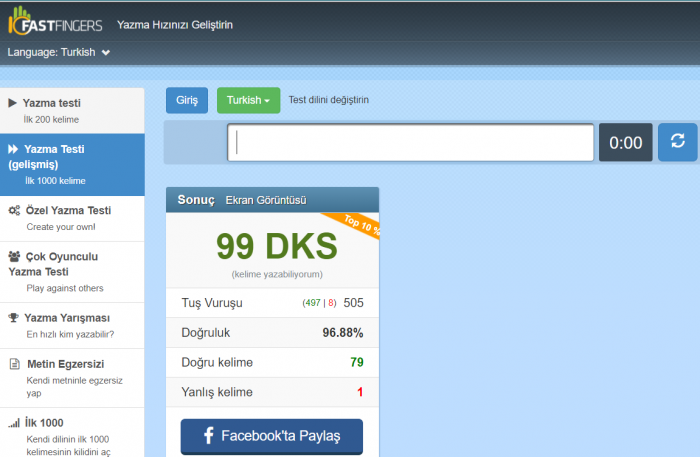Click the (kelime yazabiliyorum) caption

click(277, 274)
